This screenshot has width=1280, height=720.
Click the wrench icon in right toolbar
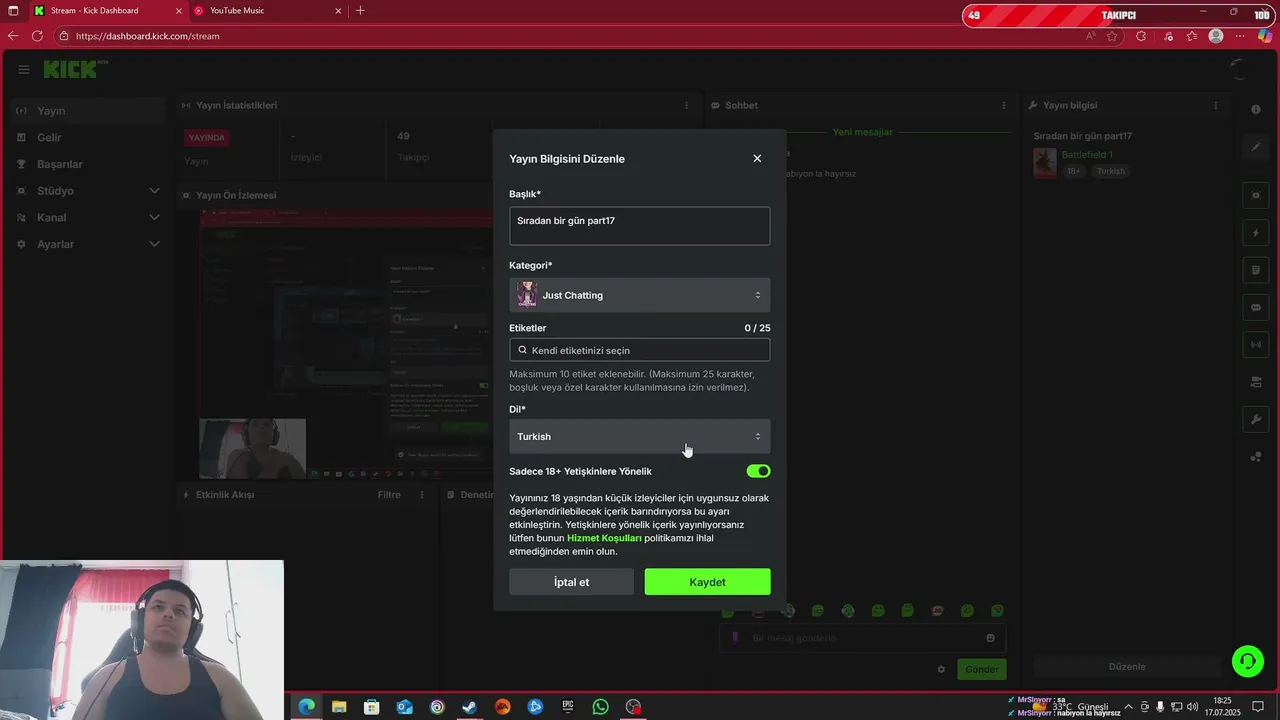1256,420
